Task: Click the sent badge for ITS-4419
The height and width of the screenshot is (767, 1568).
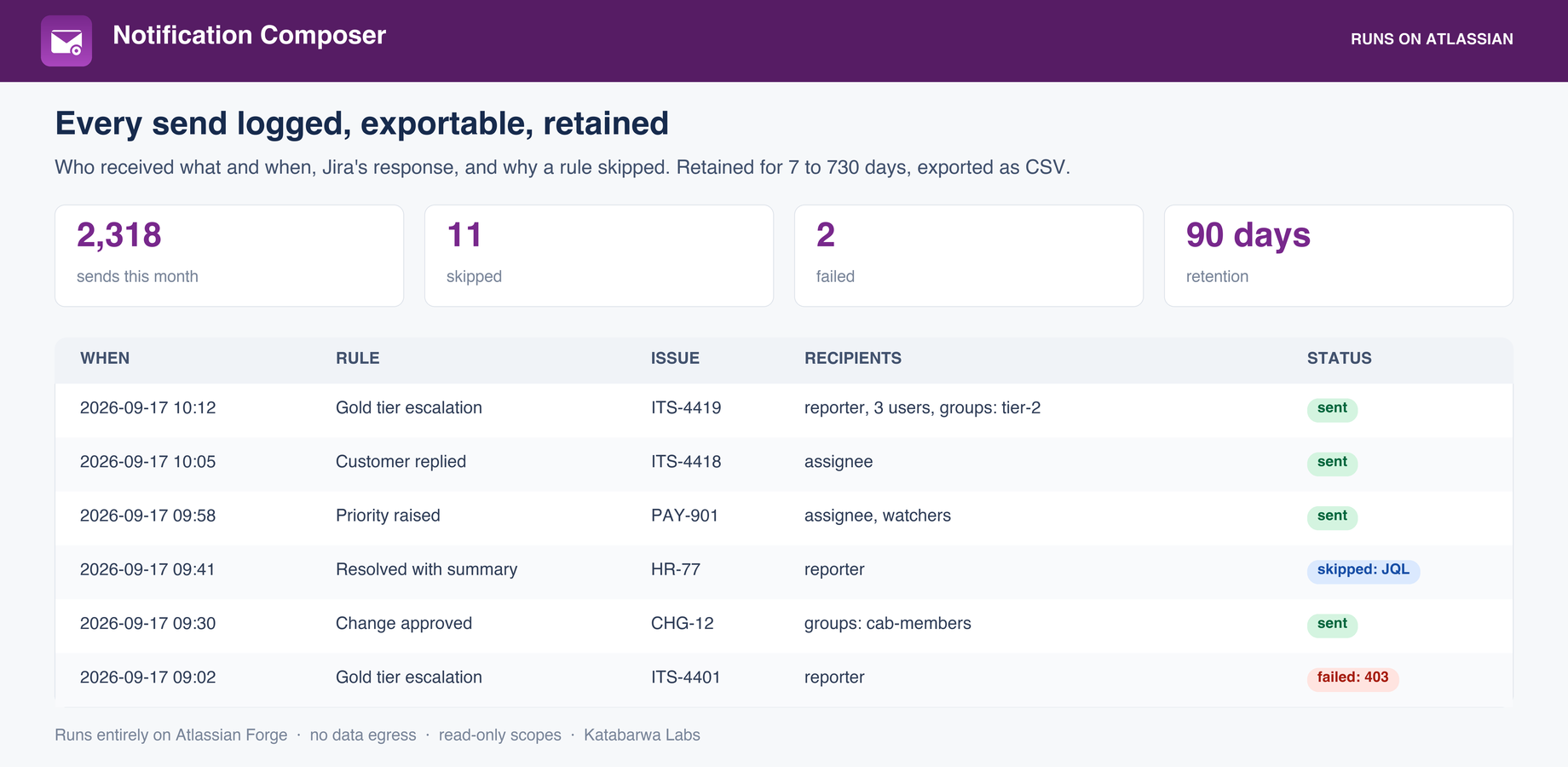Action: click(1332, 409)
